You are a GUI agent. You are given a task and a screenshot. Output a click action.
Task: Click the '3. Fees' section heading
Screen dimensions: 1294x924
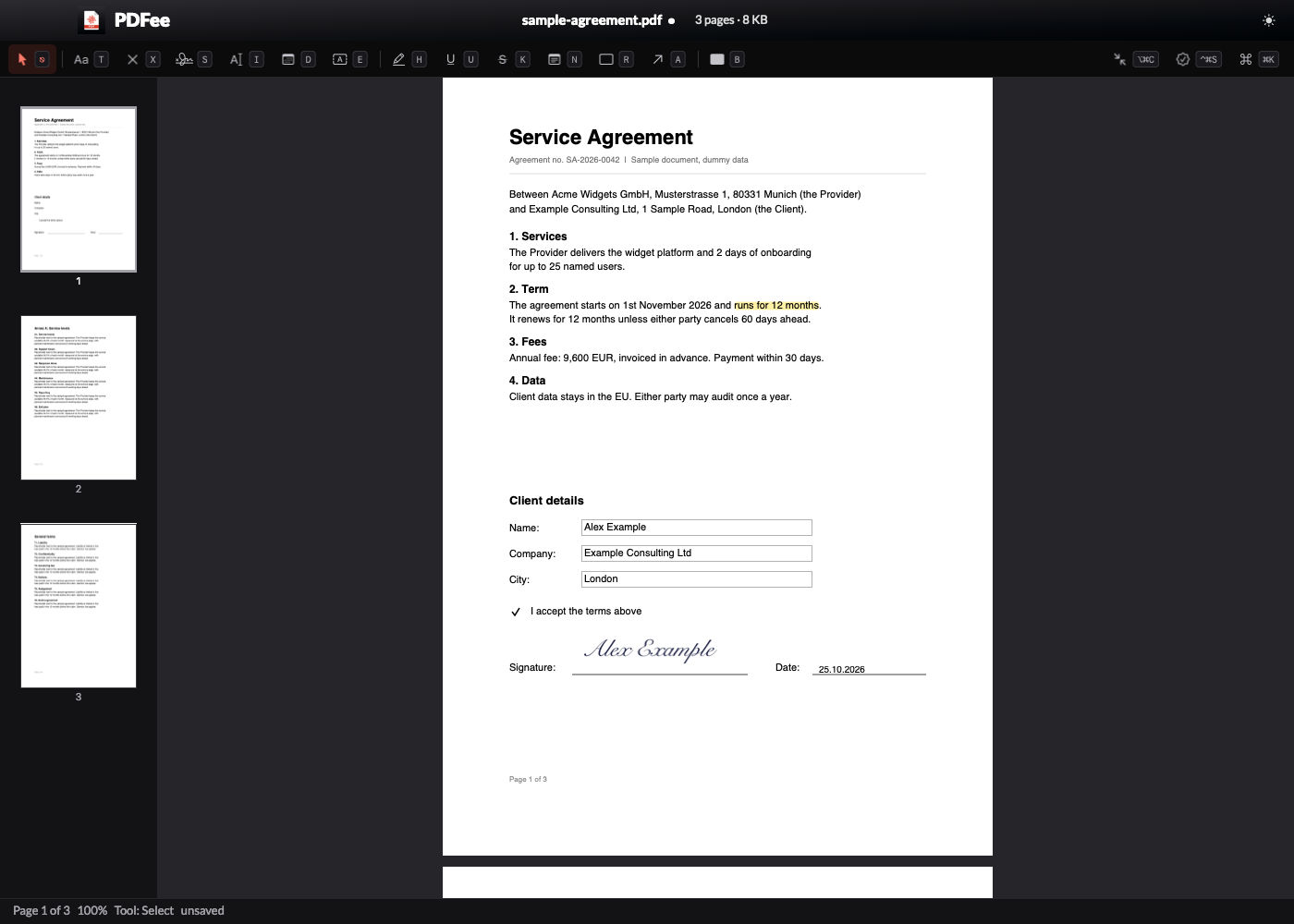point(528,342)
